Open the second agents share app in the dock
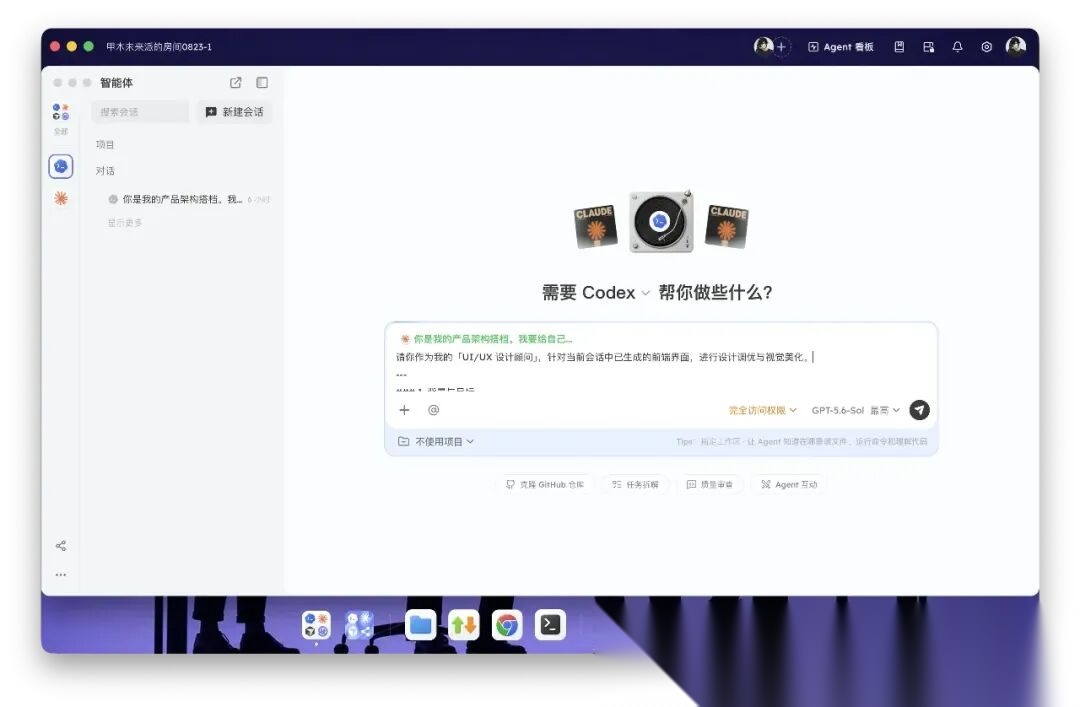Viewport: 1080px width, 707px height. click(x=359, y=625)
